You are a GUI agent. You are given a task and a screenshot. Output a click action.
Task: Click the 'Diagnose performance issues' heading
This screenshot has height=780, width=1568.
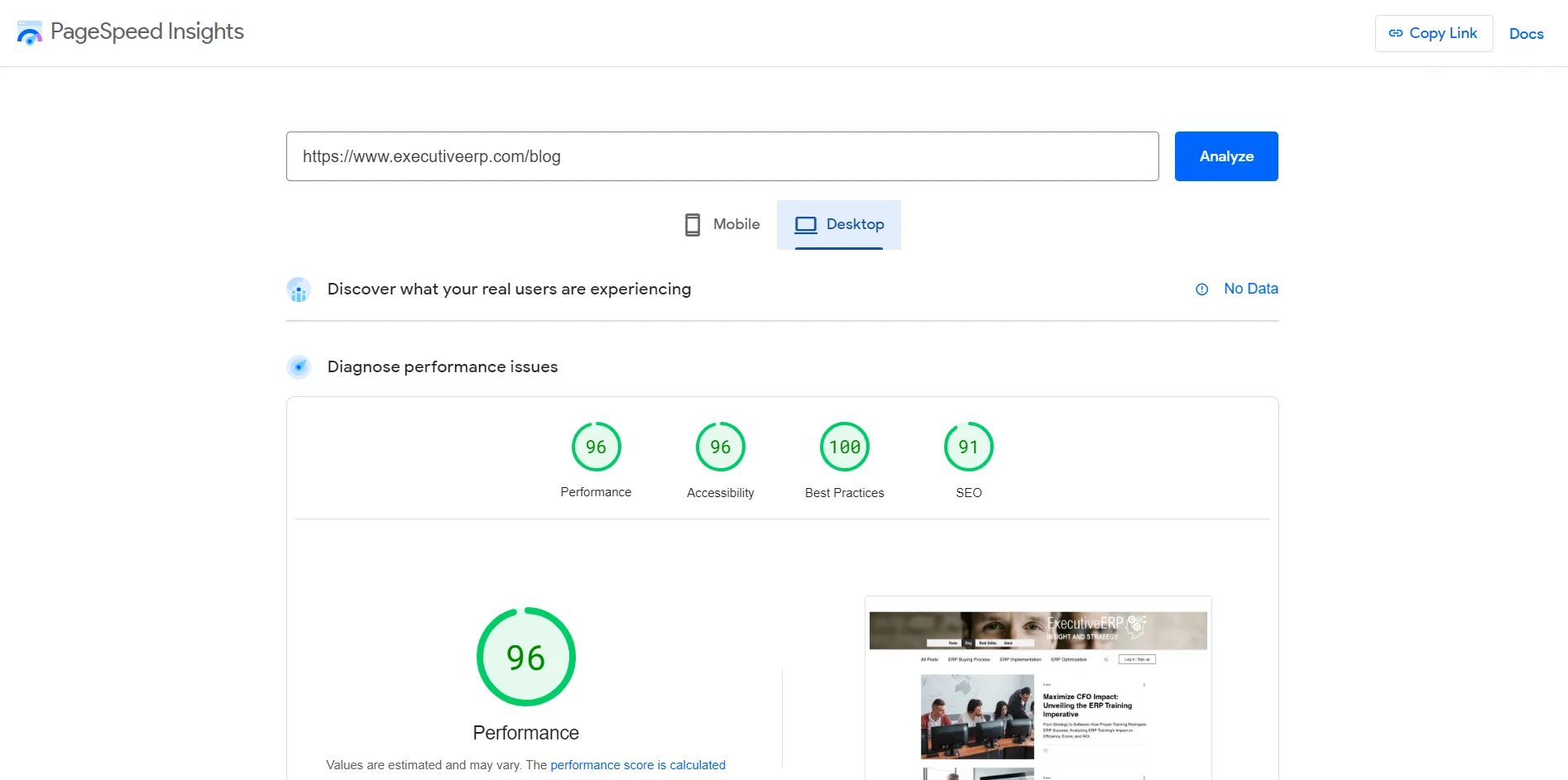[x=442, y=366]
